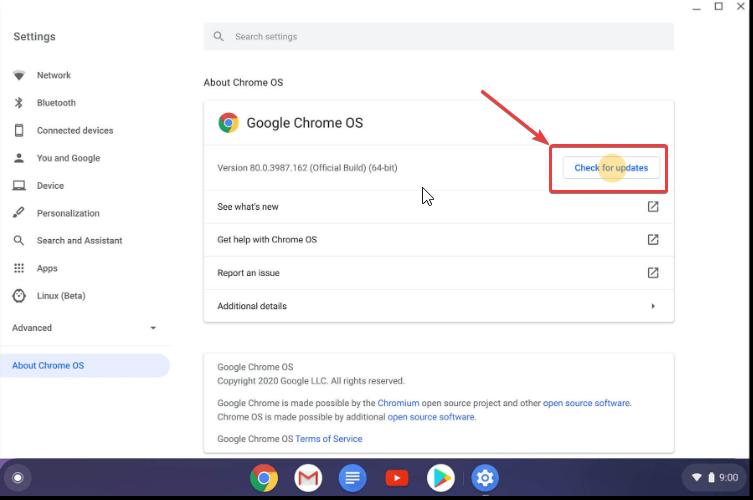The width and height of the screenshot is (753, 500).
Task: Click Check for updates button
Action: (611, 168)
